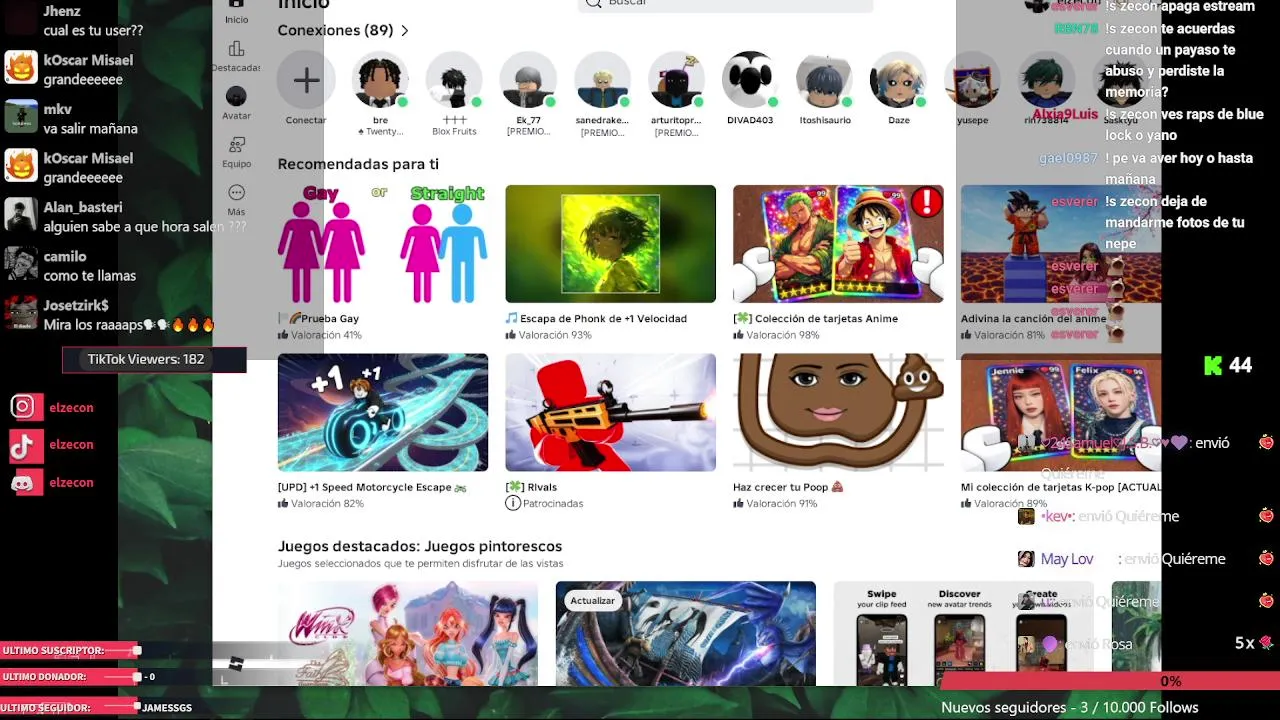Open +1 Speed Motorcycle Escape thumbnail
The width and height of the screenshot is (1280, 720).
[383, 412]
